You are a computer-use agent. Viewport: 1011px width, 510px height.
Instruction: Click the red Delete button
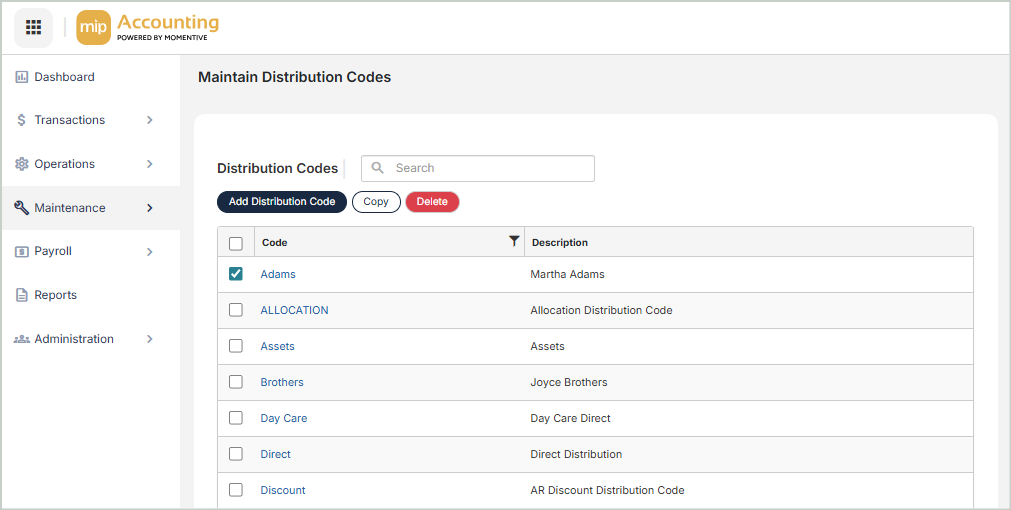[432, 202]
